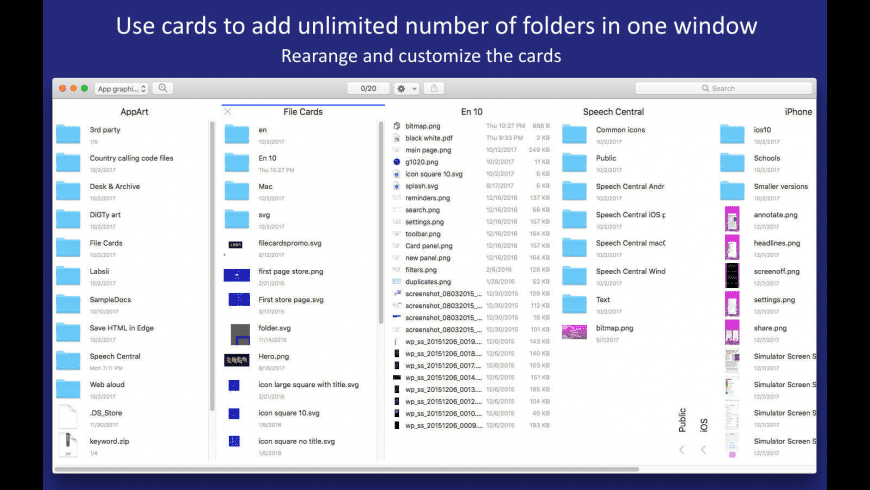Click the horizontal cards scrollbar
Screen dimensions: 870x490
pyautogui.click(x=347, y=469)
